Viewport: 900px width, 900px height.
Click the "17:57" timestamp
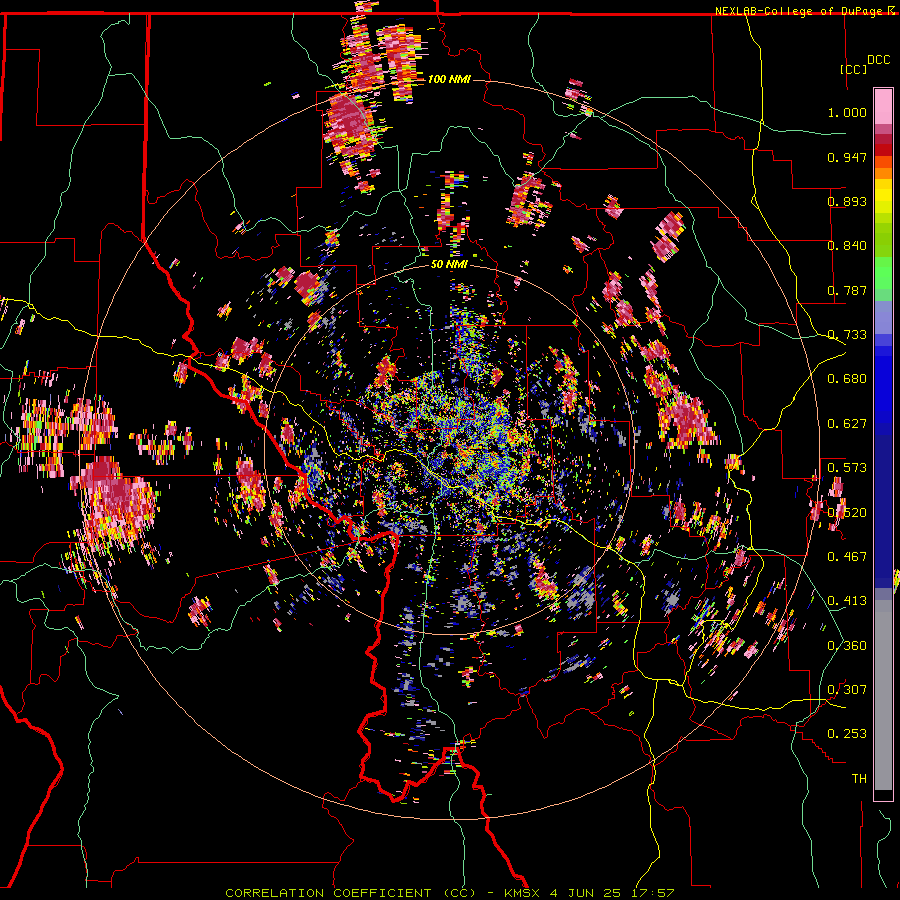654,893
